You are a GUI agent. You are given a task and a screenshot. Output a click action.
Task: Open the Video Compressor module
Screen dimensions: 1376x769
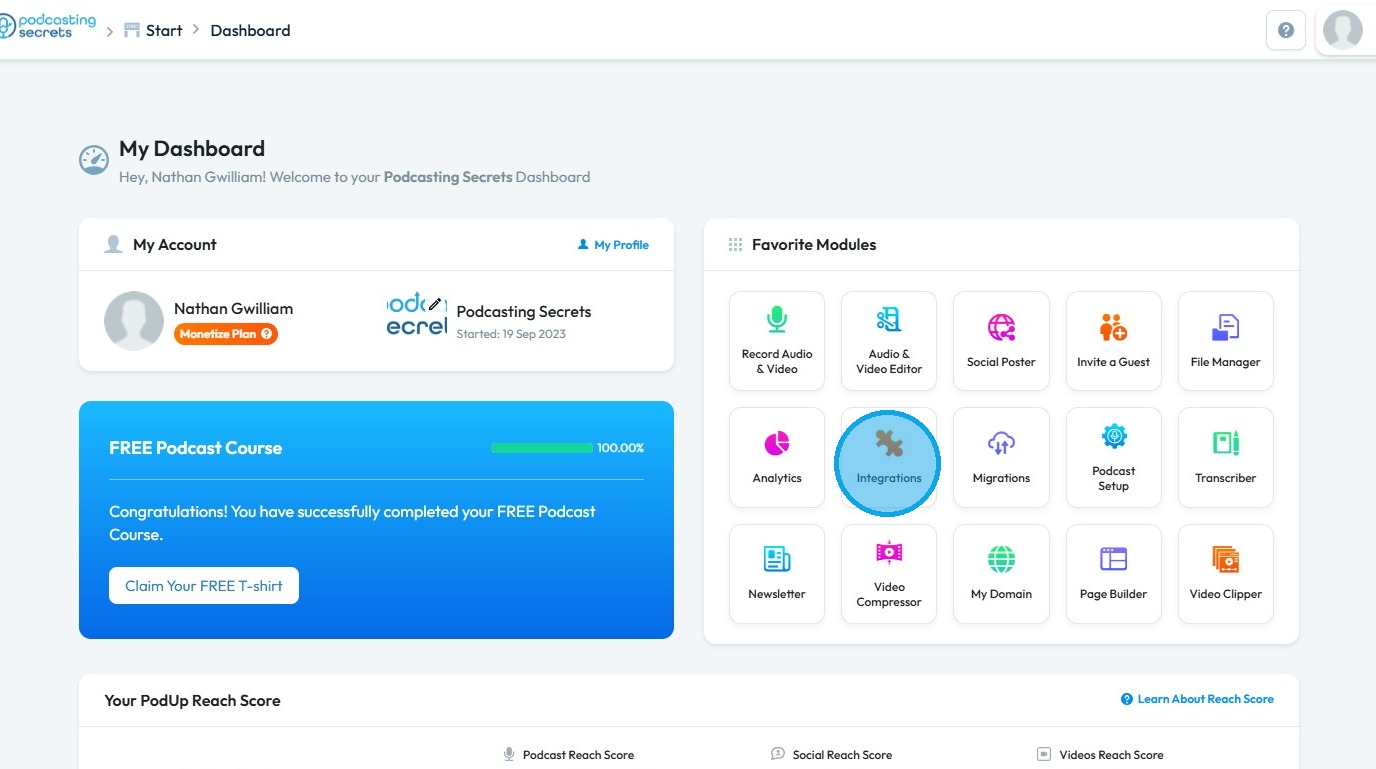[x=889, y=574]
